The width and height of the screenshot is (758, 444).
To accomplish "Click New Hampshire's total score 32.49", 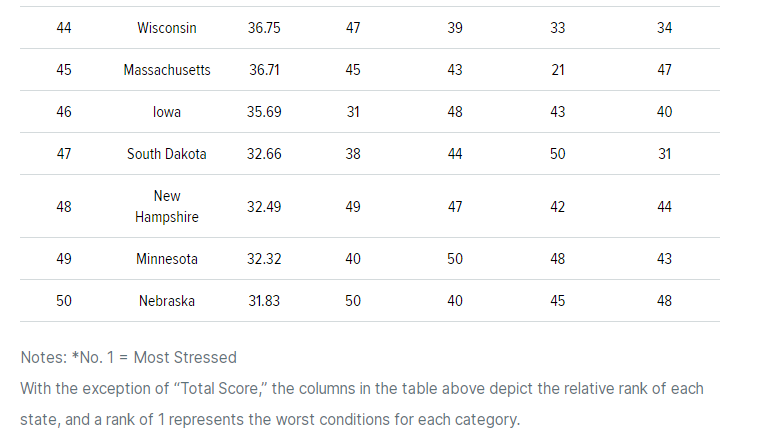I will click(x=264, y=206).
